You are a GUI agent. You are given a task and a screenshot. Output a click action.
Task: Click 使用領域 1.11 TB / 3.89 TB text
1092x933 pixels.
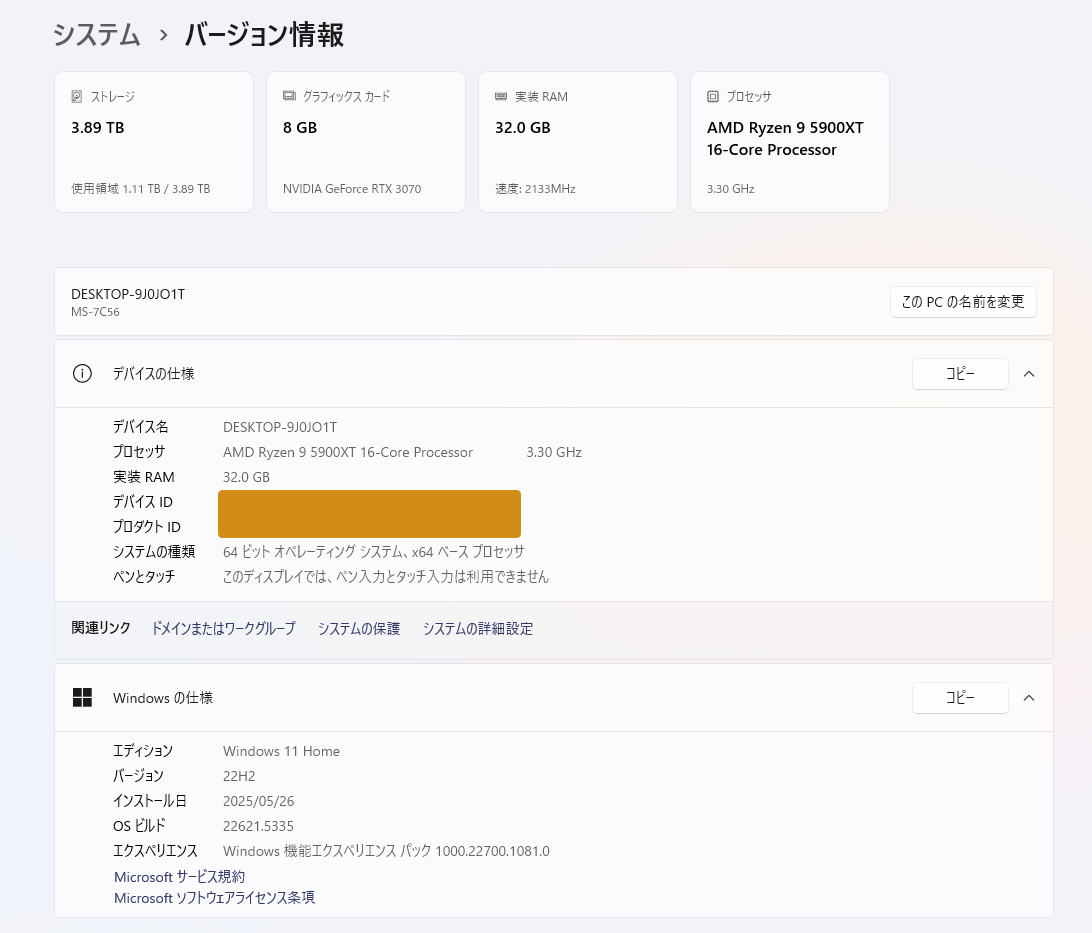pyautogui.click(x=141, y=189)
